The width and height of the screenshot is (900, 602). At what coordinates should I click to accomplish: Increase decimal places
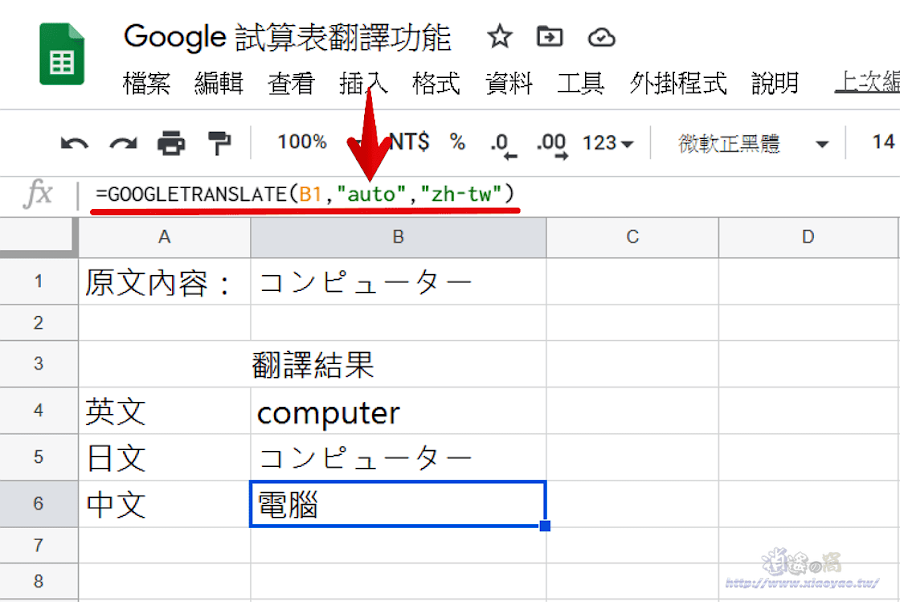tap(552, 145)
